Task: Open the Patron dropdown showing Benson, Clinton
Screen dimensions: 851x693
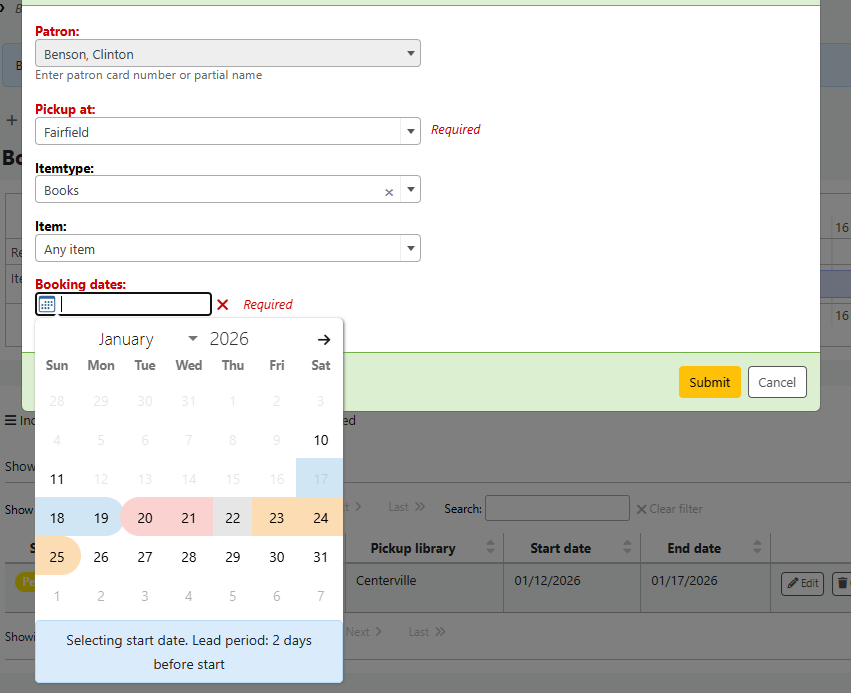Action: (227, 54)
